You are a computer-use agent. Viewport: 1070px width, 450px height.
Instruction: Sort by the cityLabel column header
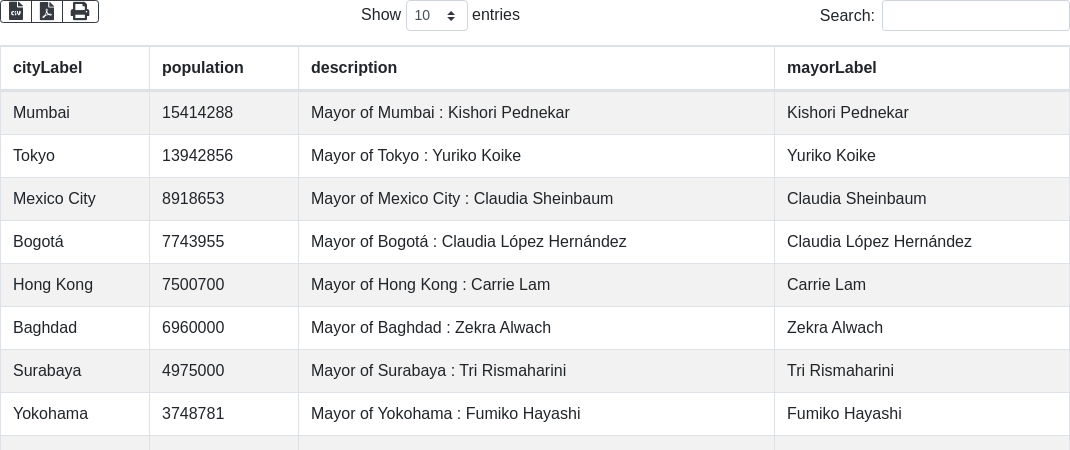click(47, 68)
